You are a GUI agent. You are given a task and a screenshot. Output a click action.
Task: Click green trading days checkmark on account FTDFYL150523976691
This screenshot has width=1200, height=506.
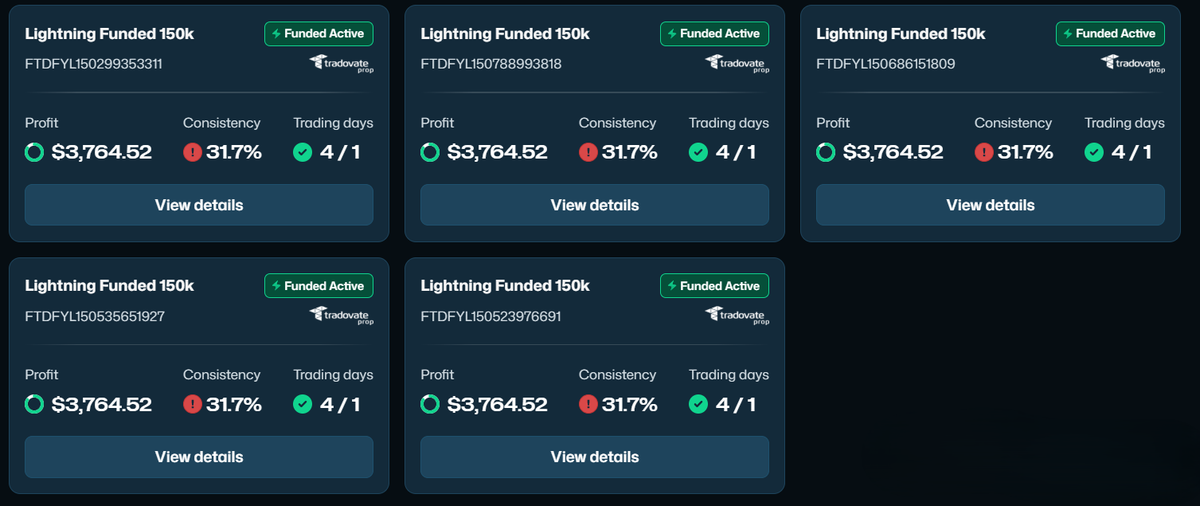(699, 404)
